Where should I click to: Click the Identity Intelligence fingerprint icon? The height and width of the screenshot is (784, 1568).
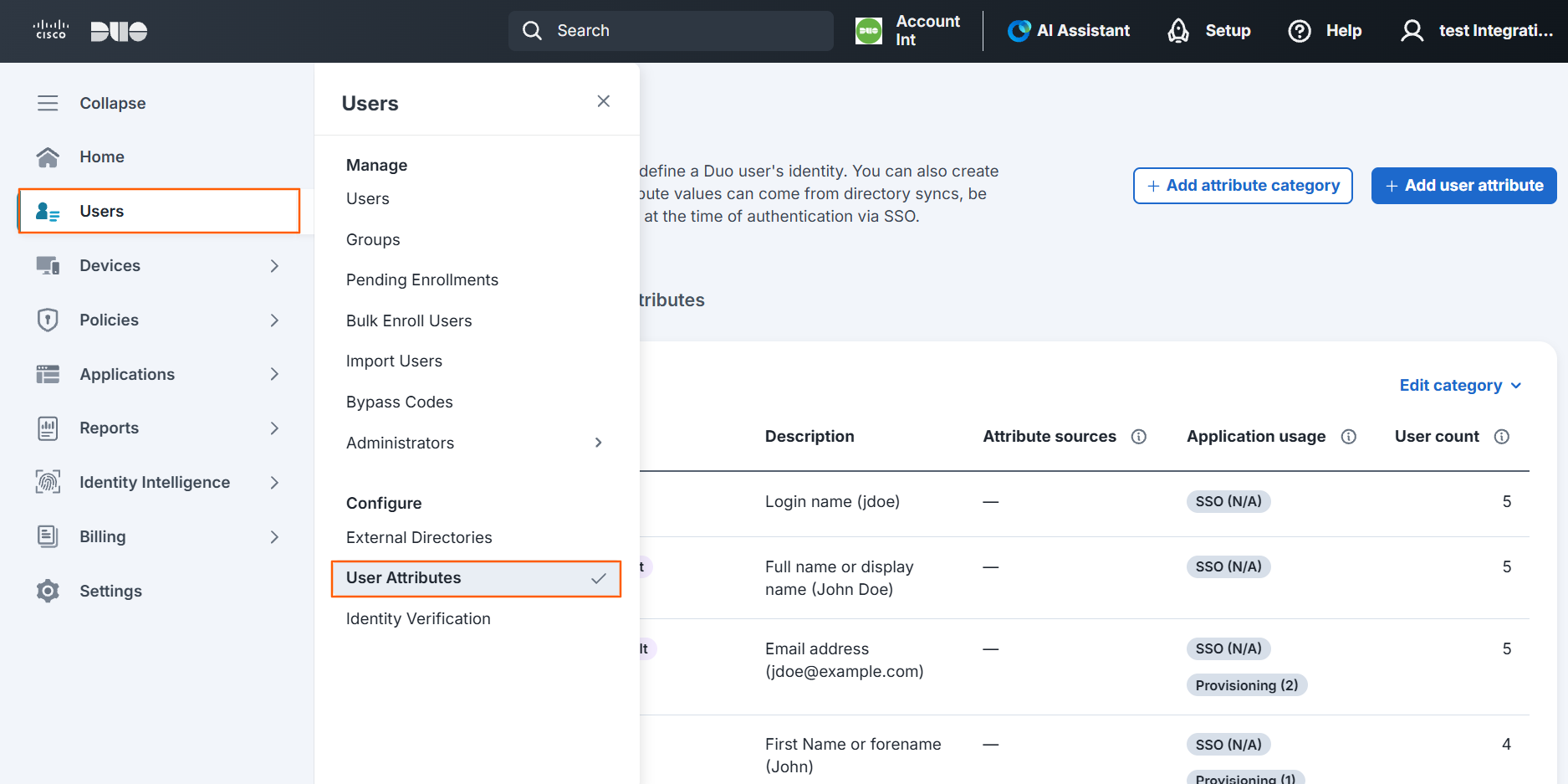click(48, 482)
